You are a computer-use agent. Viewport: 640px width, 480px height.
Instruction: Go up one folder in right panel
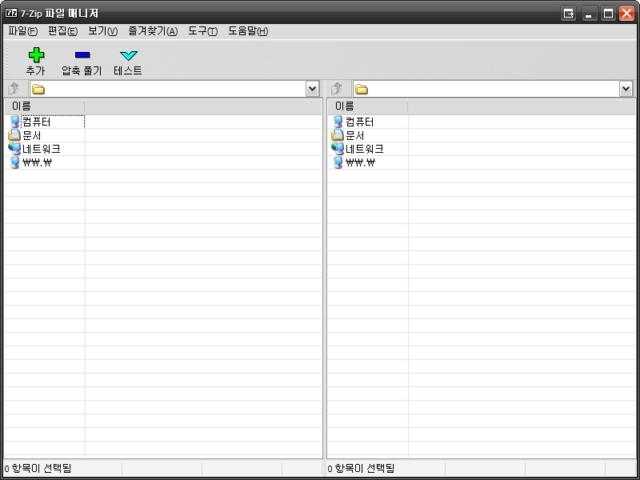(337, 89)
